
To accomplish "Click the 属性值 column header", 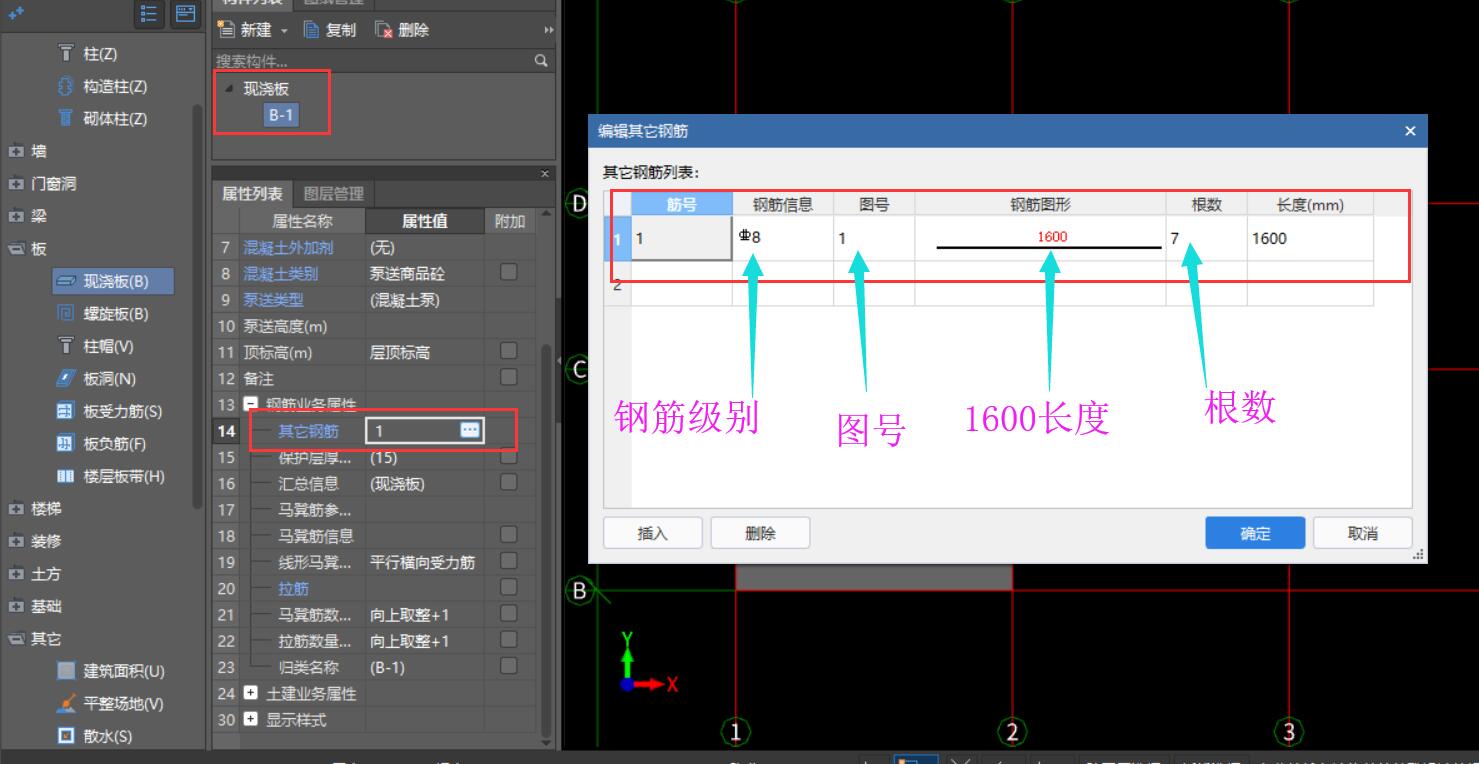I will (x=425, y=221).
